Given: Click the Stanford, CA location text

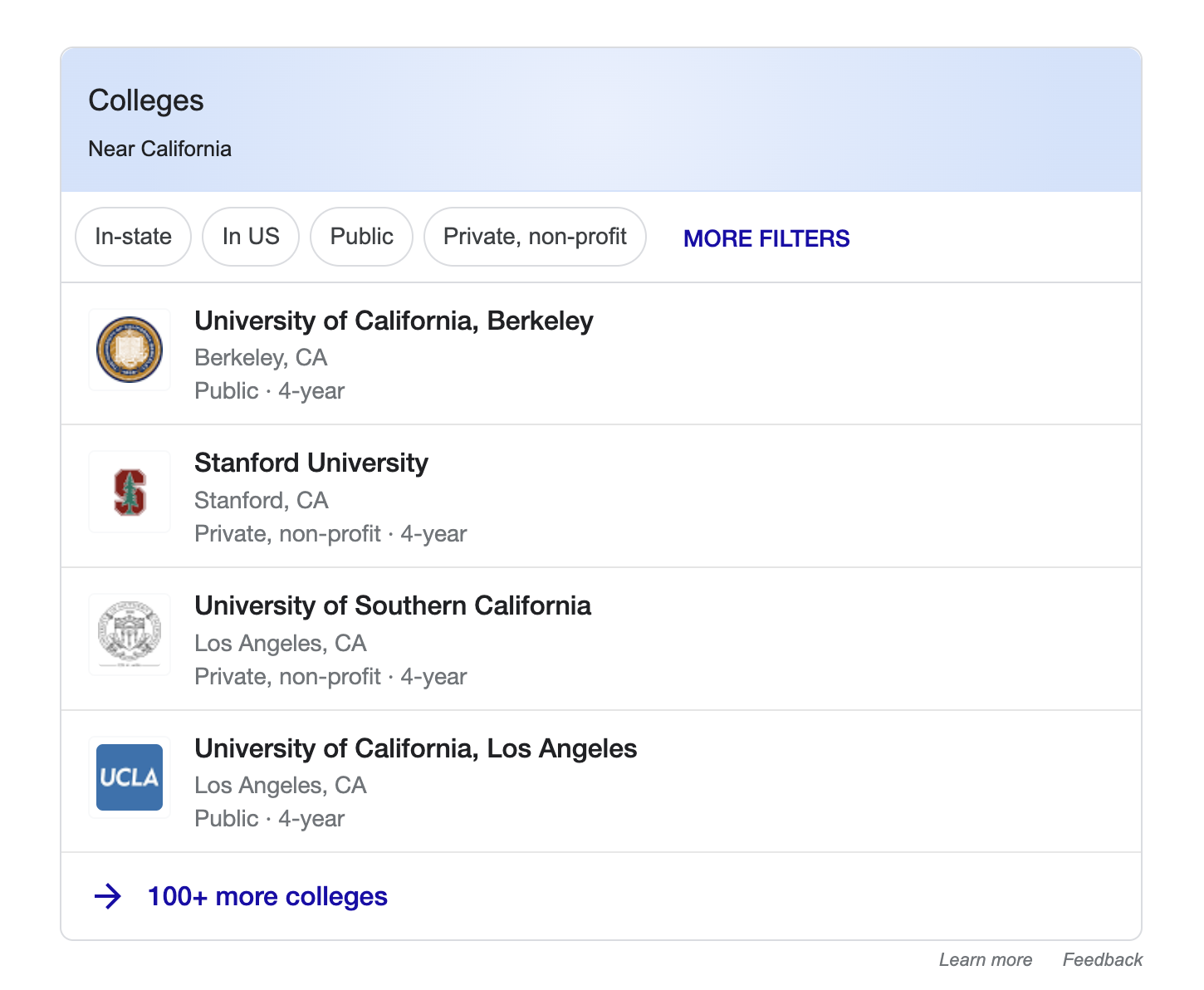Looking at the screenshot, I should [262, 500].
